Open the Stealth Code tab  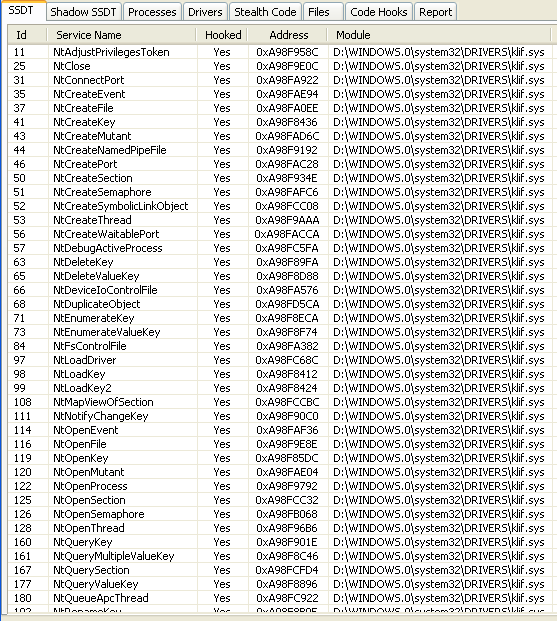(265, 12)
